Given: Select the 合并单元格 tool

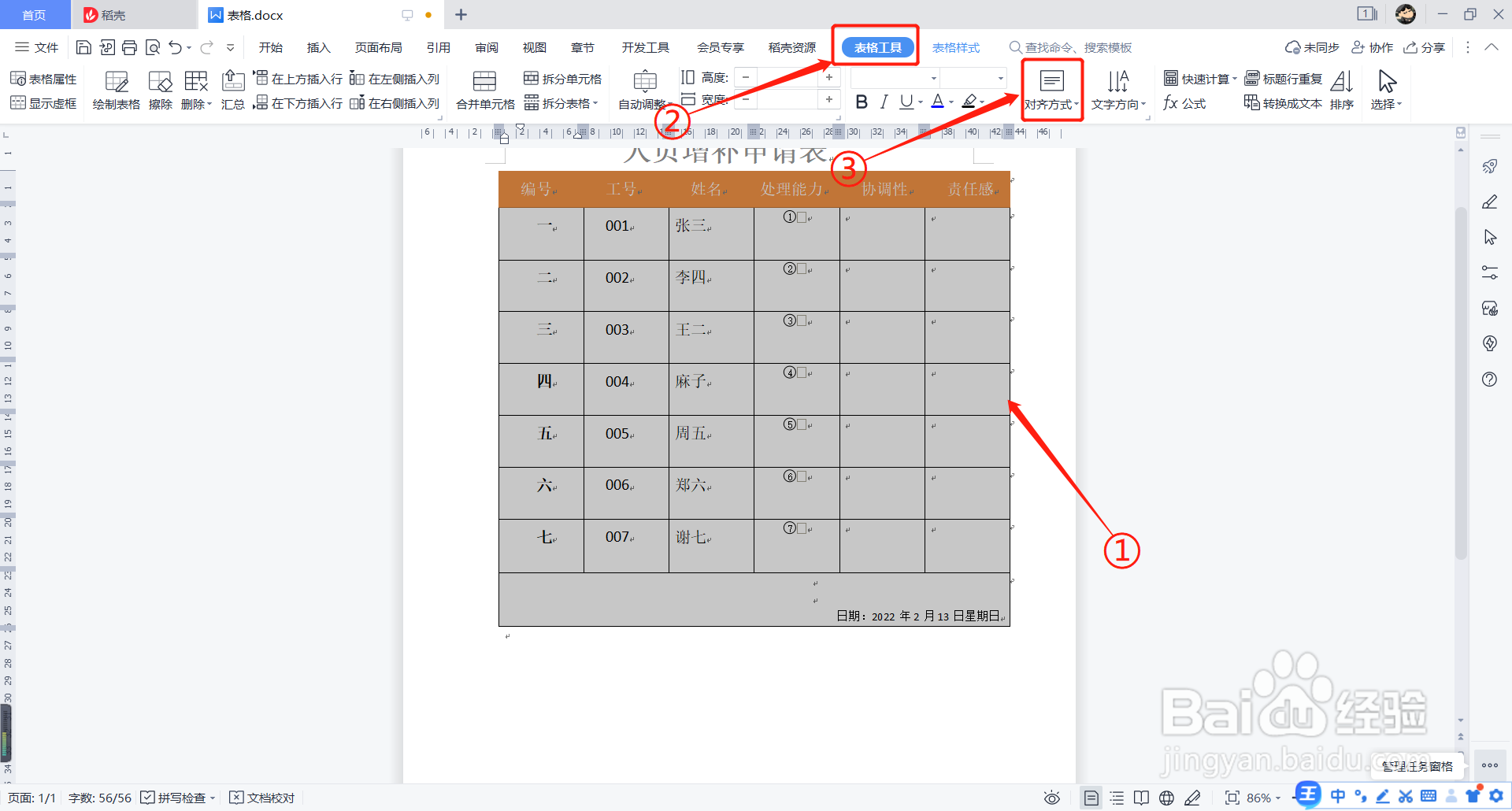Looking at the screenshot, I should tap(484, 89).
